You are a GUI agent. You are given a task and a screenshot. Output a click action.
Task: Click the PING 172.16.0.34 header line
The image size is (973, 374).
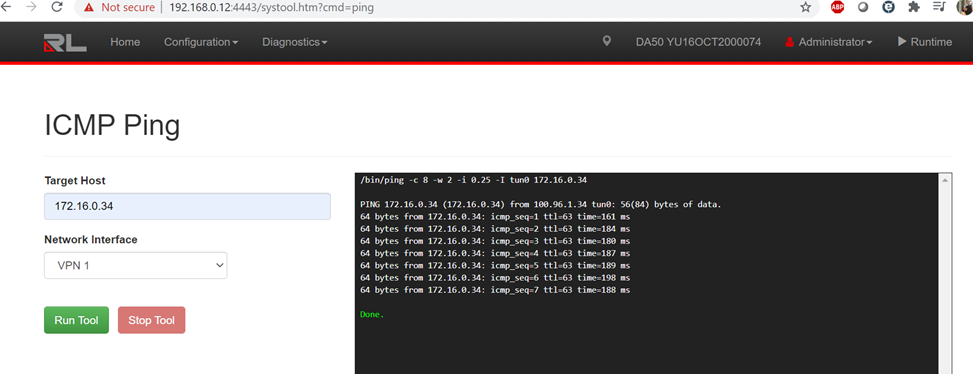[540, 205]
